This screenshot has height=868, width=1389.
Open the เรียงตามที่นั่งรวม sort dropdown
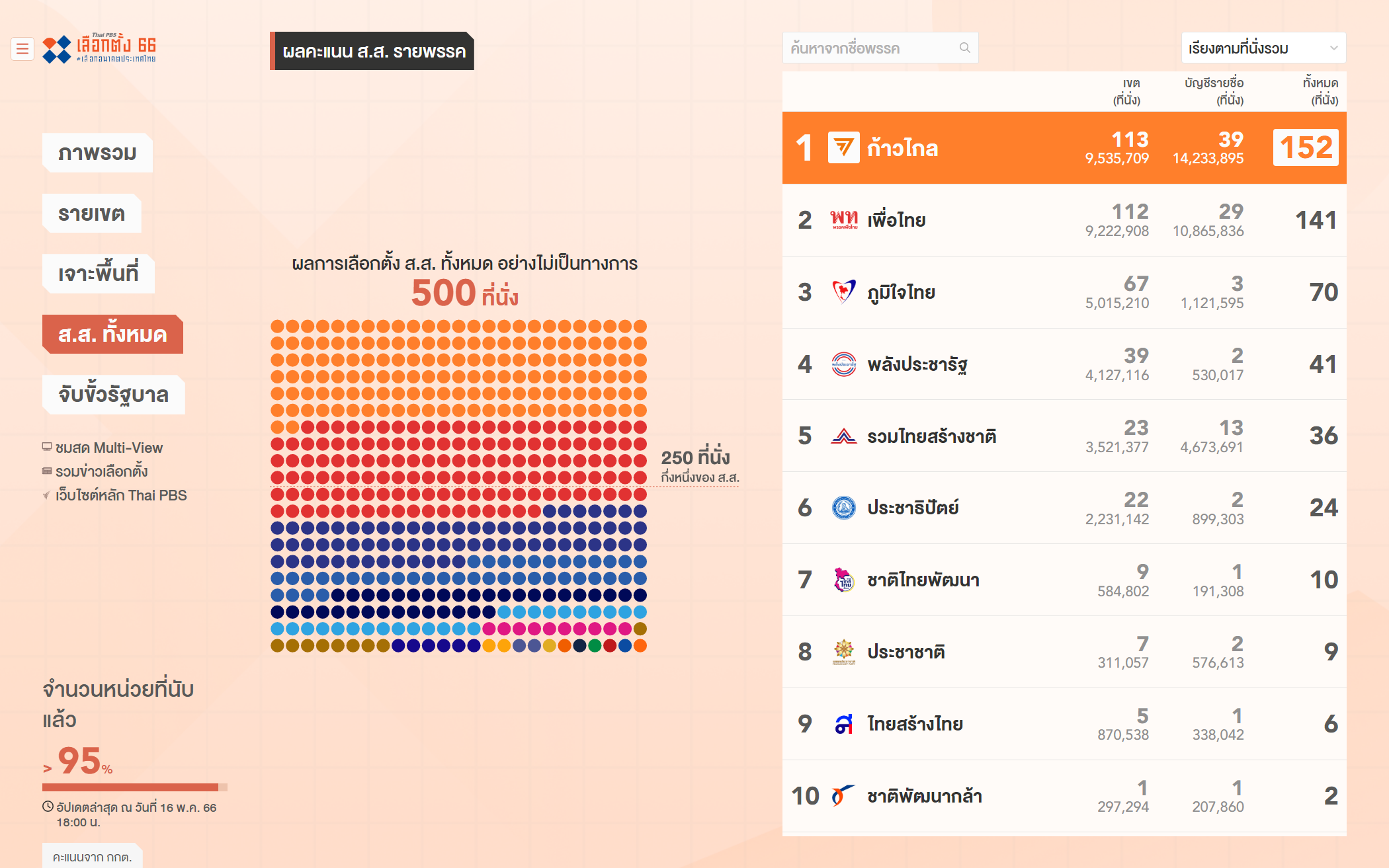(x=1263, y=48)
